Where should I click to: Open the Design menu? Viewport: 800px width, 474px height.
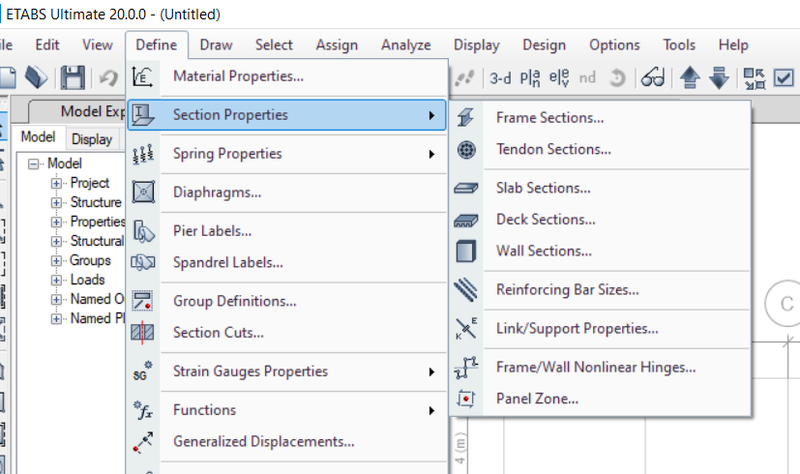pos(544,45)
